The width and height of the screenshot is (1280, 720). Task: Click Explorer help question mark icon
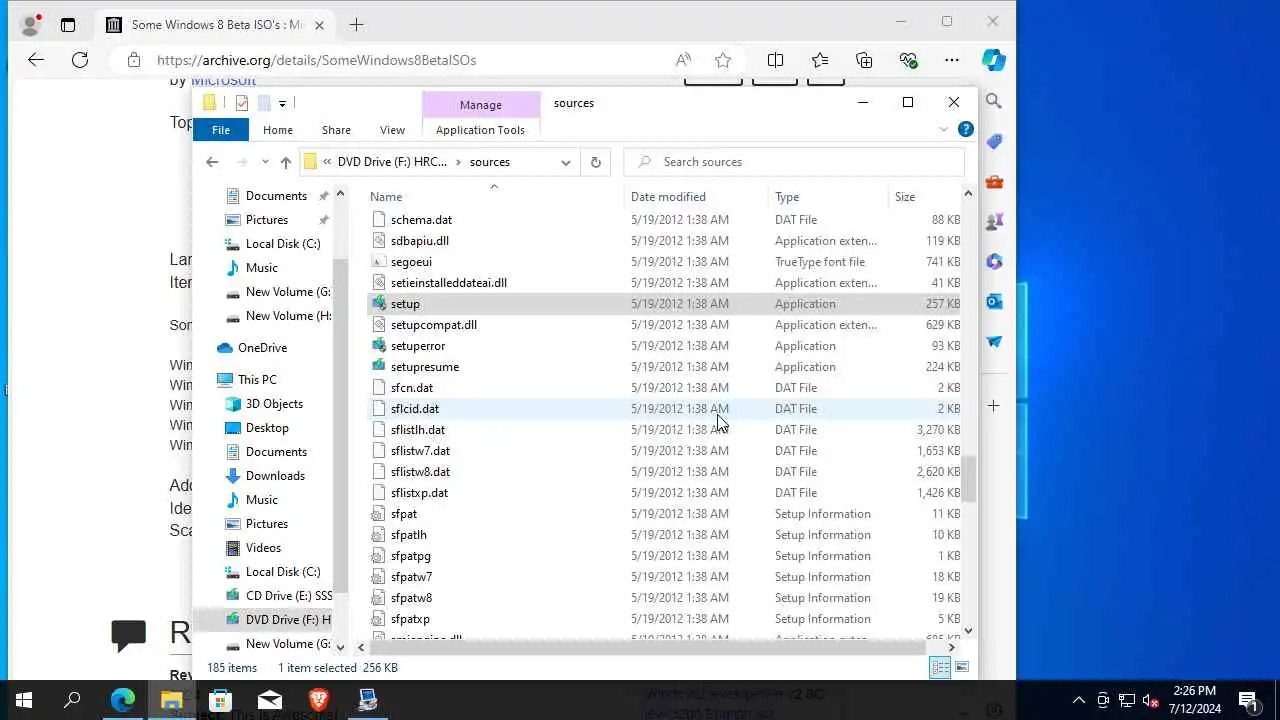pos(966,129)
